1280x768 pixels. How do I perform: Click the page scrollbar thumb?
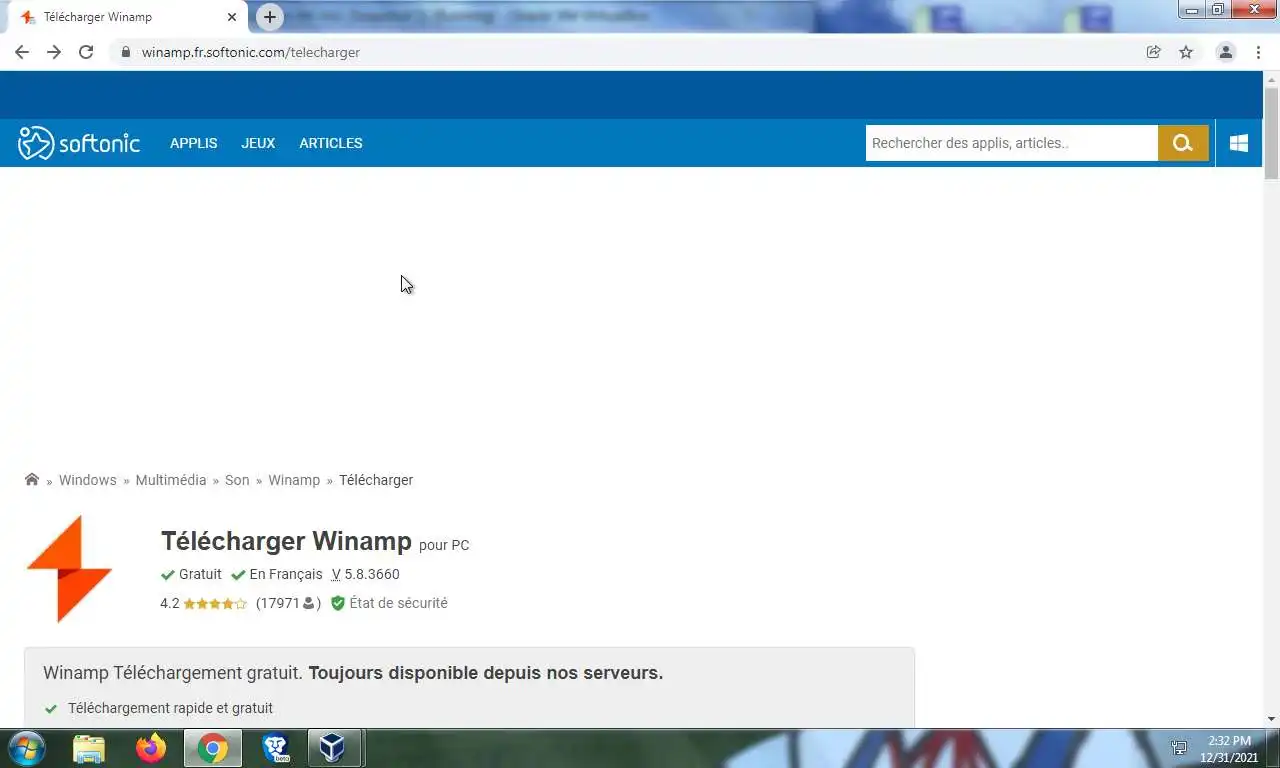pyautogui.click(x=1271, y=133)
